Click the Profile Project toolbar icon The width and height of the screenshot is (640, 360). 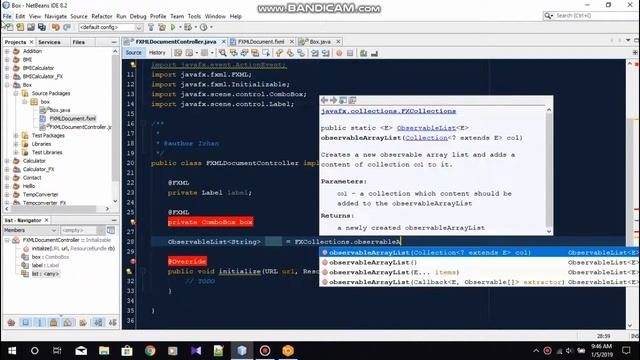pos(203,27)
